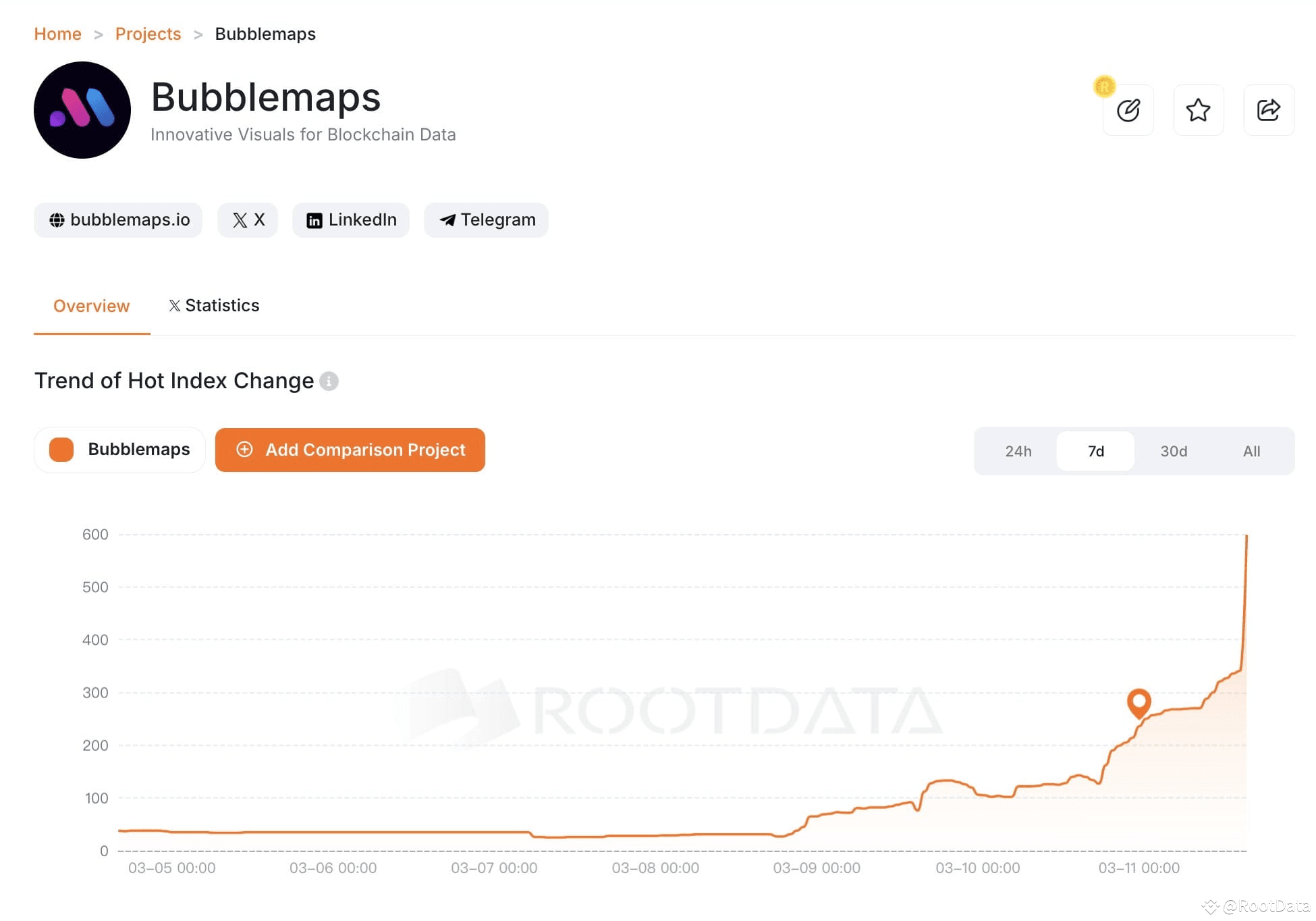Select the 30d time range
The width and height of the screenshot is (1316, 921).
[x=1173, y=450]
